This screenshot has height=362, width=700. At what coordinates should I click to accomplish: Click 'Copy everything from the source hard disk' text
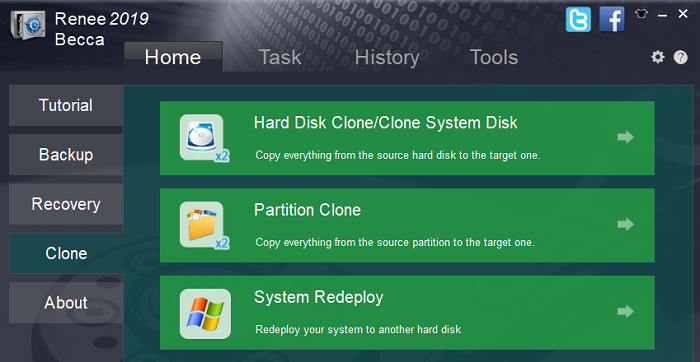coord(398,156)
